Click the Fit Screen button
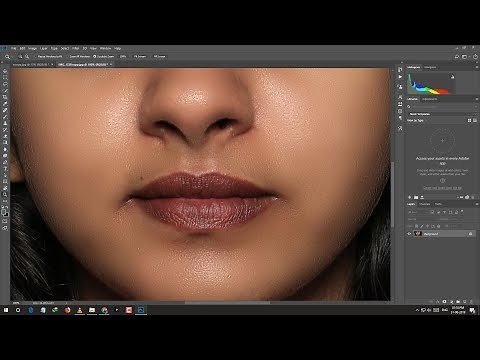This screenshot has height=360, width=480. [139, 57]
